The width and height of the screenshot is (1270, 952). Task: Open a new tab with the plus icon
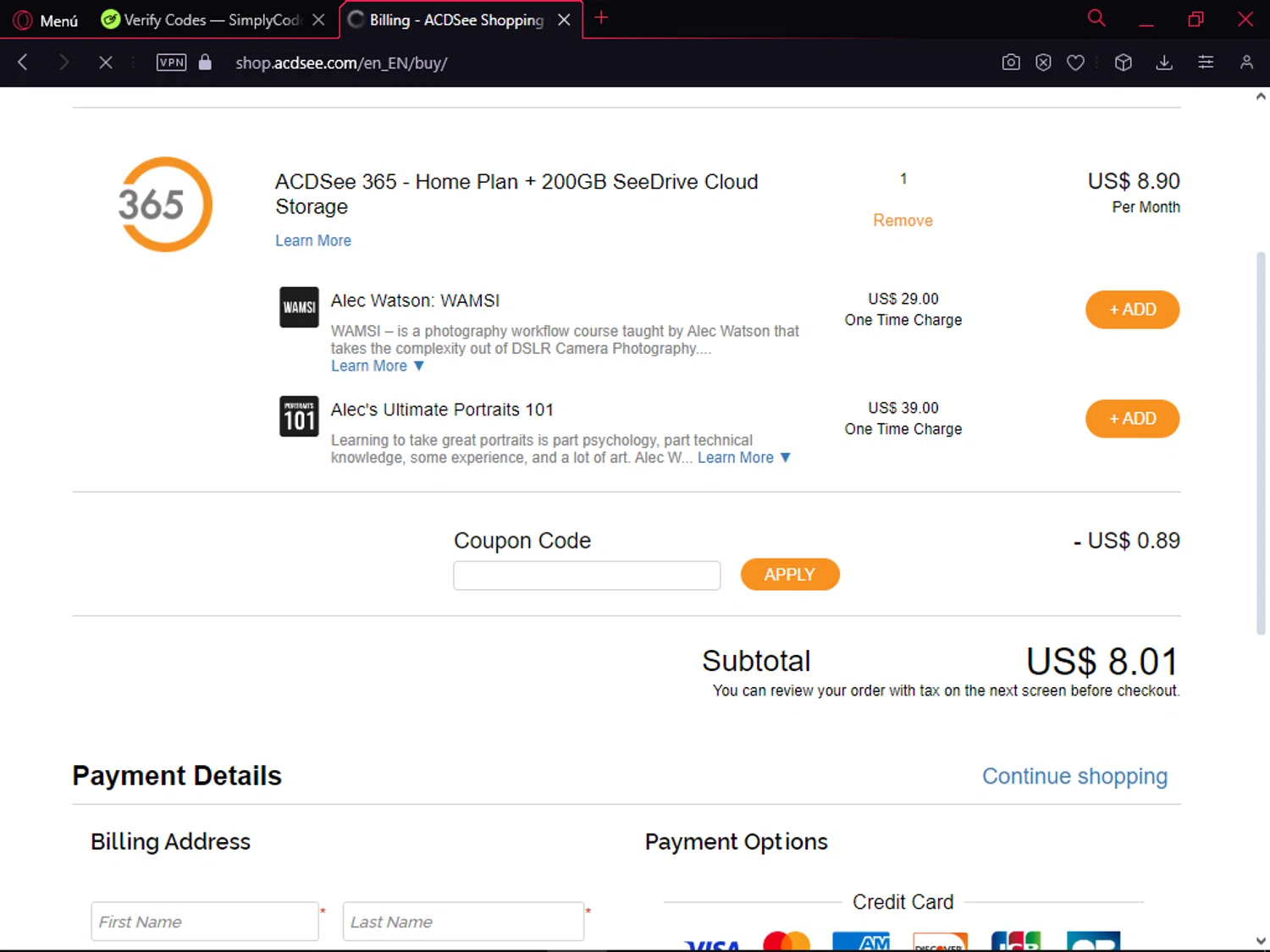tap(601, 18)
